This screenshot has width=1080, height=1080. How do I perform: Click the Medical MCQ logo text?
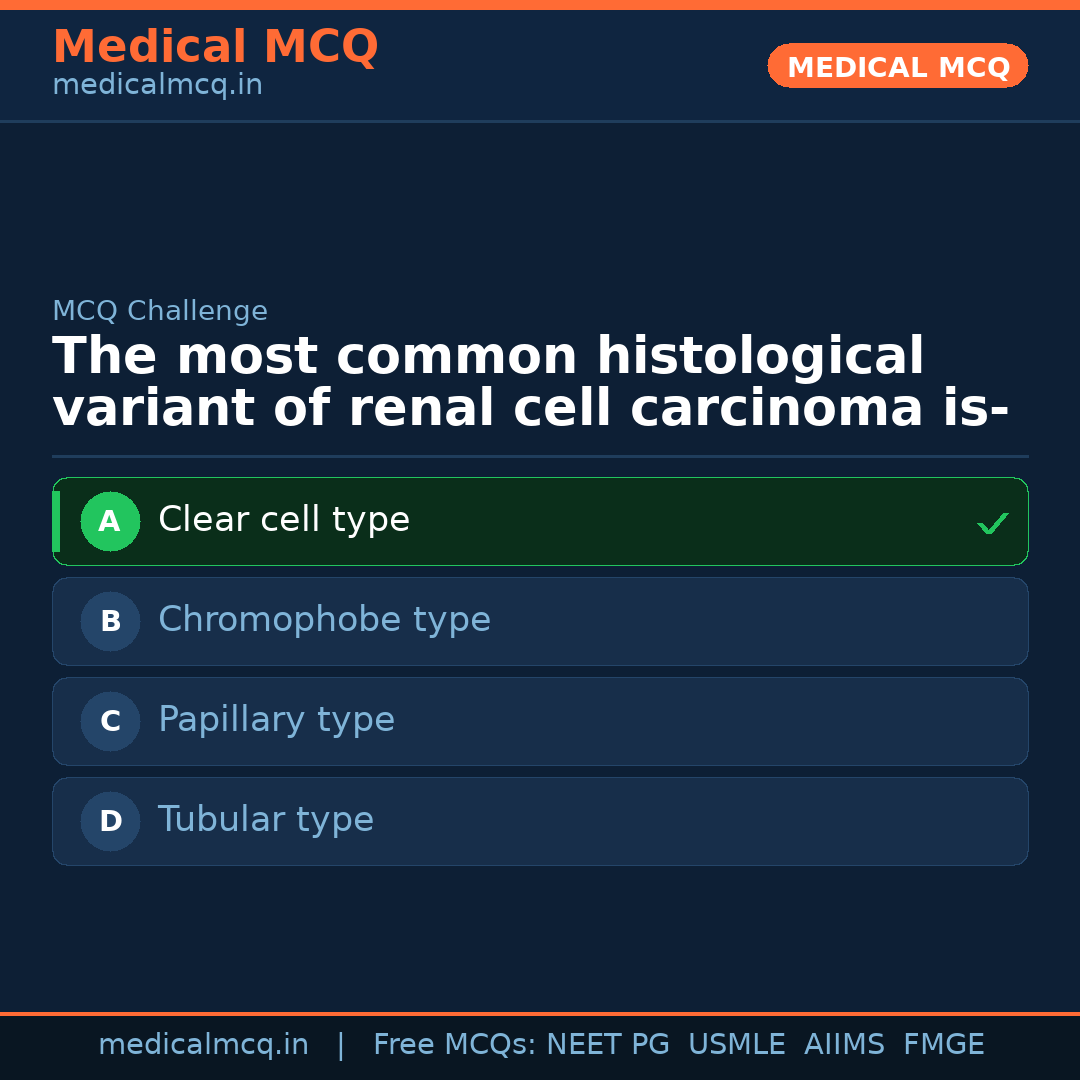click(215, 46)
